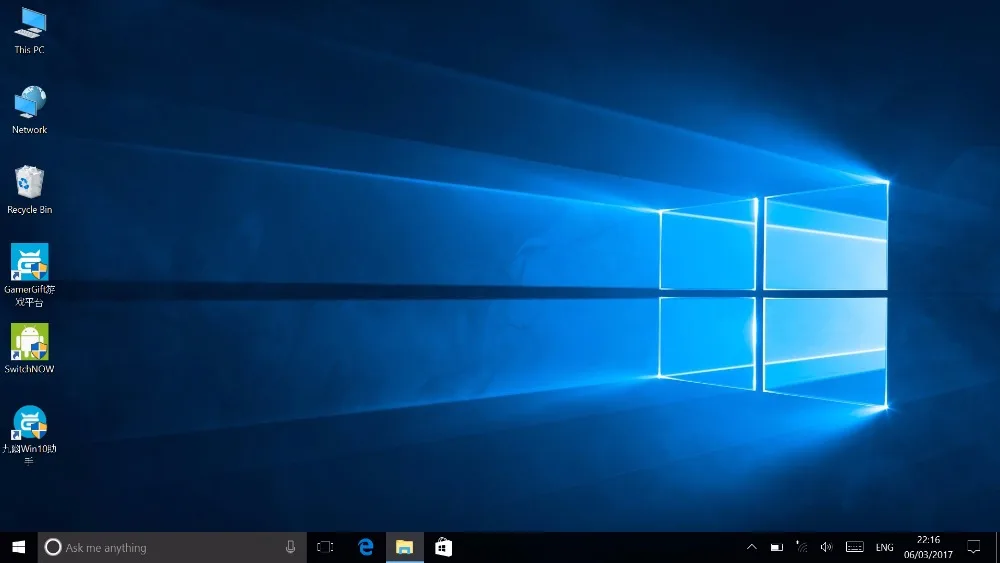Focus the Ask me anything search box
The width and height of the screenshot is (1000, 563).
pos(172,547)
